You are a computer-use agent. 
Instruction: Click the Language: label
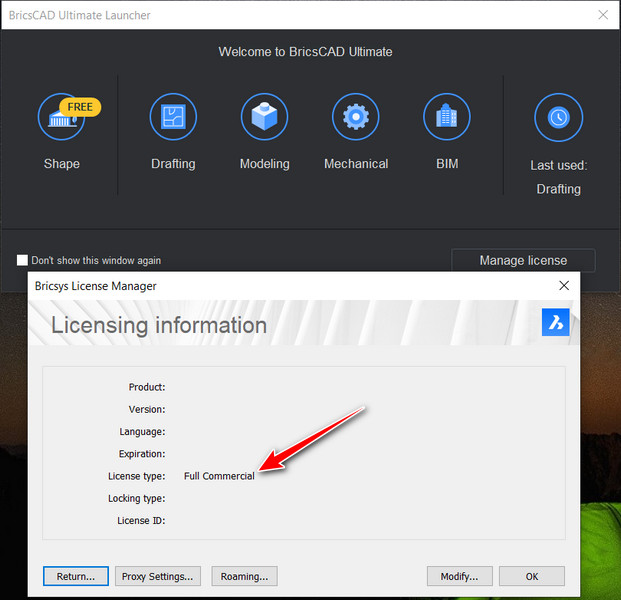[142, 432]
